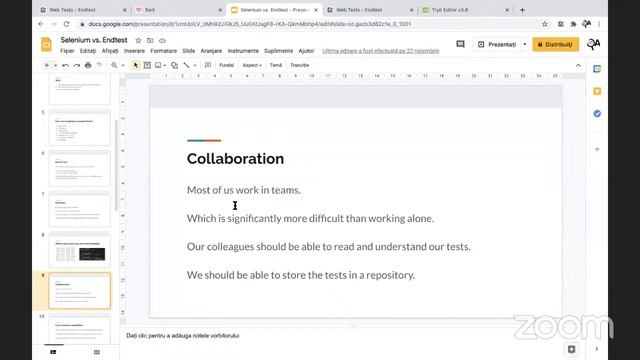Image resolution: width=640 pixels, height=360 pixels.
Task: Select slide 9 thumbnail
Action: (80, 291)
